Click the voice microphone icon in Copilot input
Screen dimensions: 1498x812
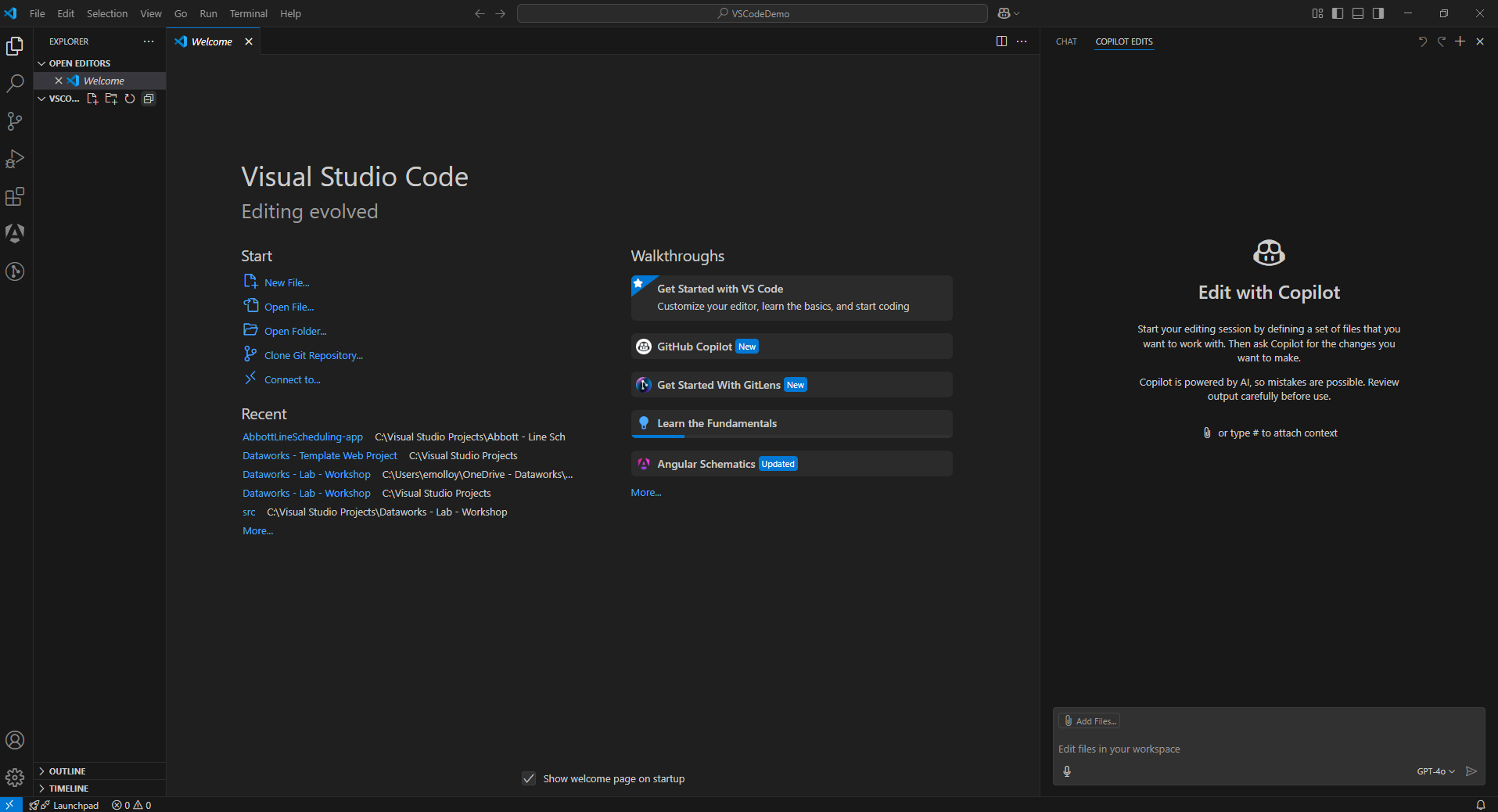[x=1067, y=771]
